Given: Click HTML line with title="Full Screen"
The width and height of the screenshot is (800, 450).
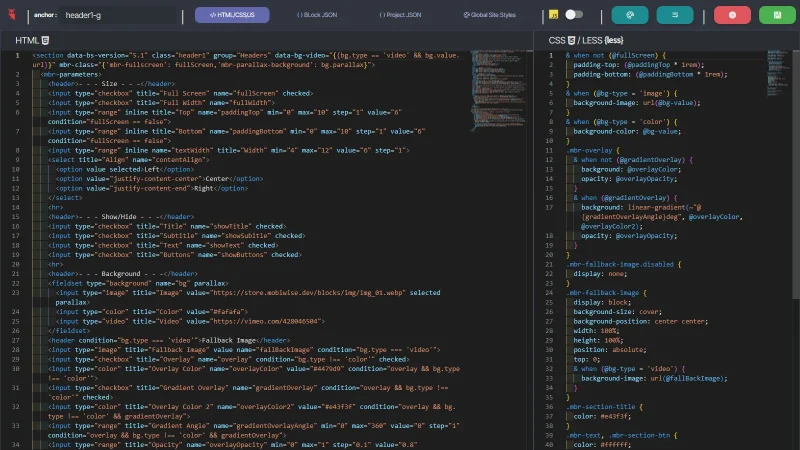Looking at the screenshot, I should click(x=181, y=93).
